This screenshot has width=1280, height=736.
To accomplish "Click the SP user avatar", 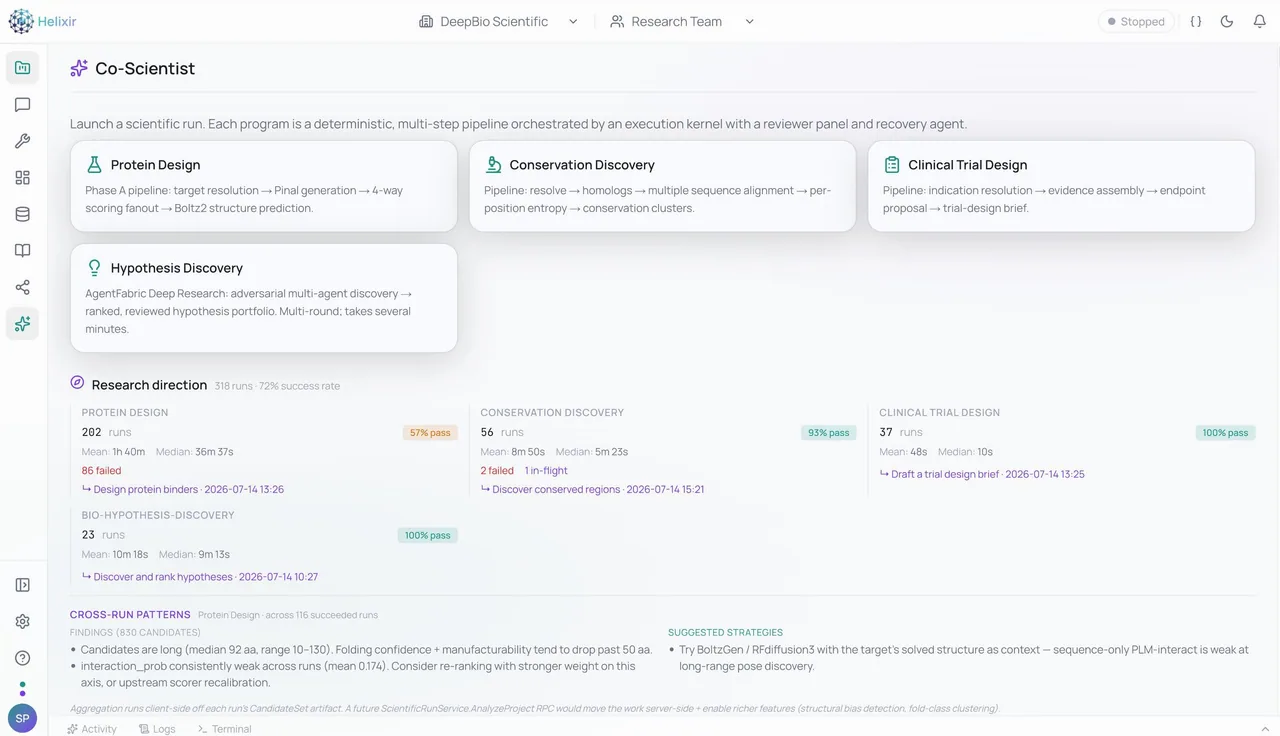I will (22, 719).
